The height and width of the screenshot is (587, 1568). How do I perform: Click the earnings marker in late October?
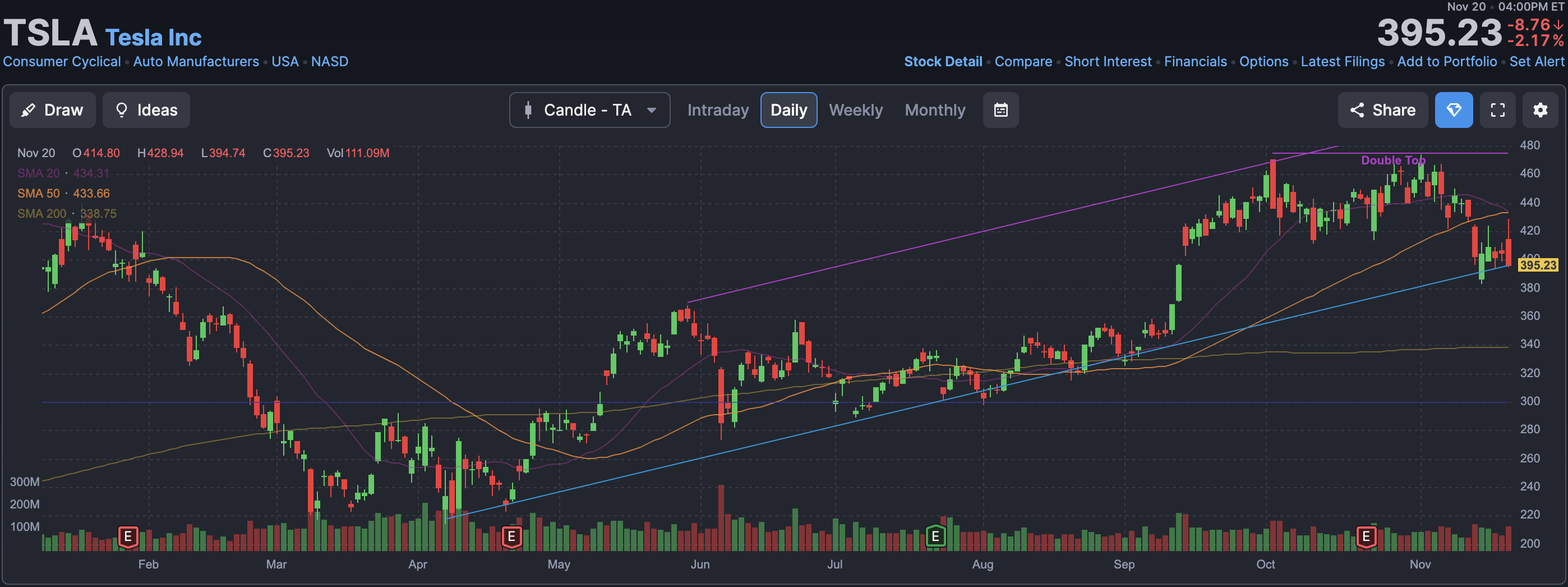[x=1366, y=536]
